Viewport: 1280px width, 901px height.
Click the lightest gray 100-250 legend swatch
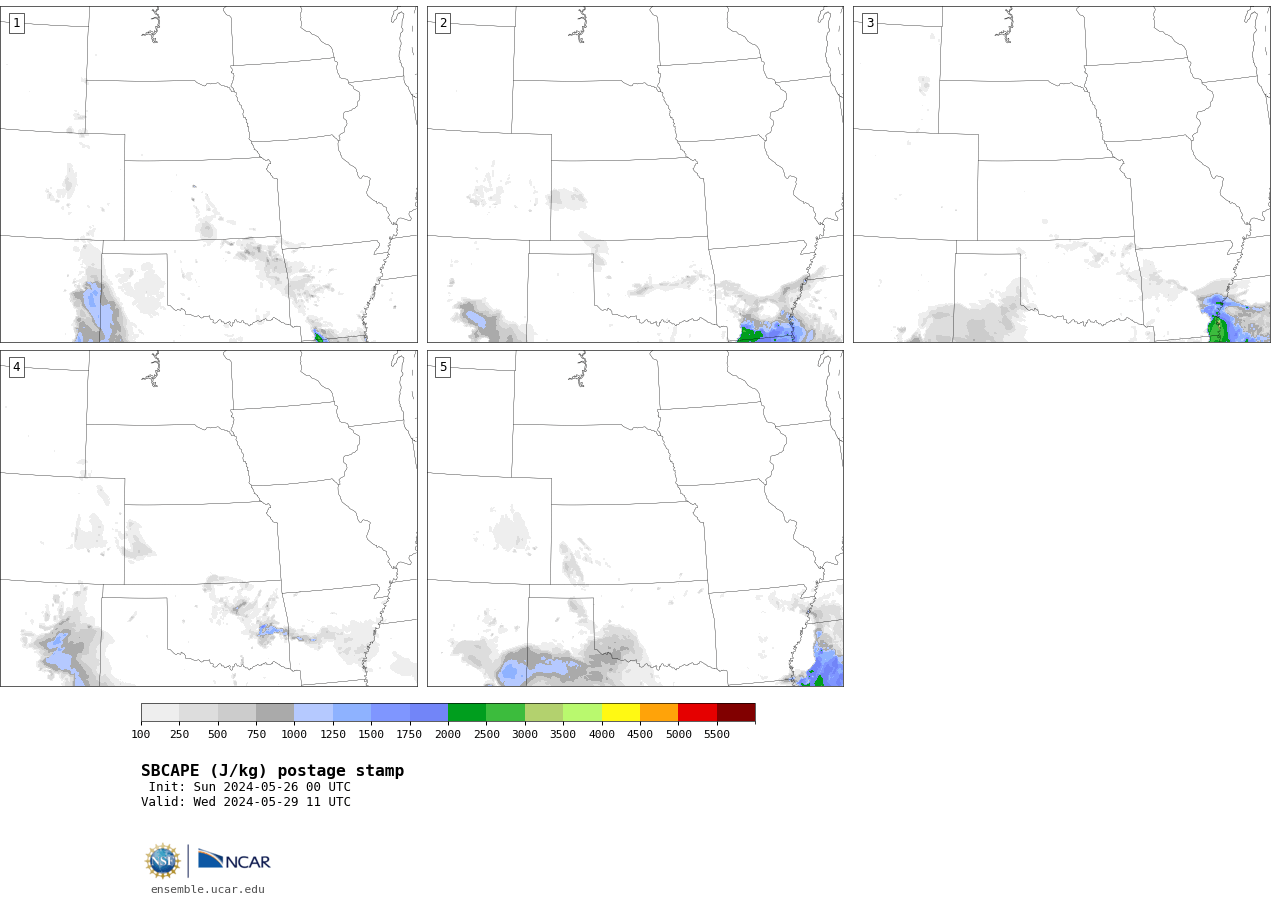point(160,712)
